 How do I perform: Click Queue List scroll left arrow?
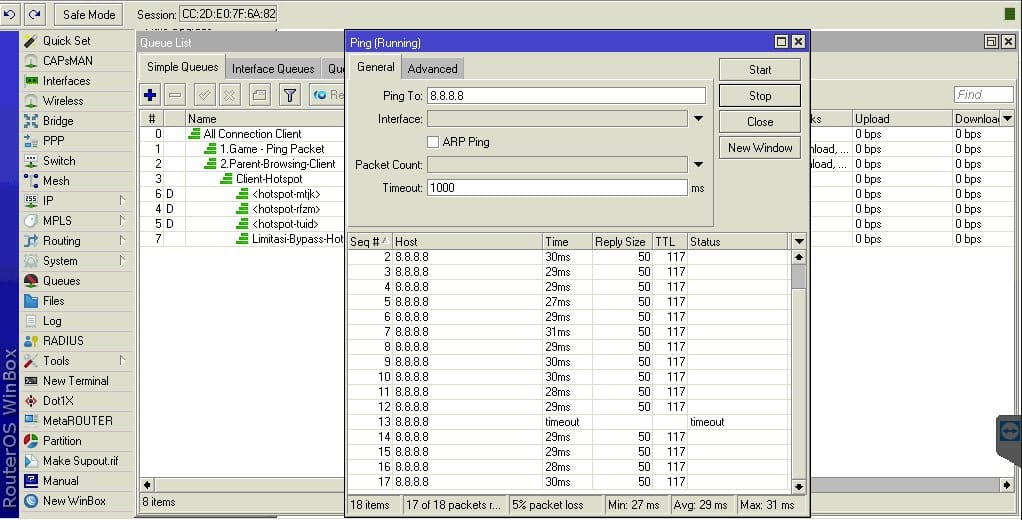point(147,485)
